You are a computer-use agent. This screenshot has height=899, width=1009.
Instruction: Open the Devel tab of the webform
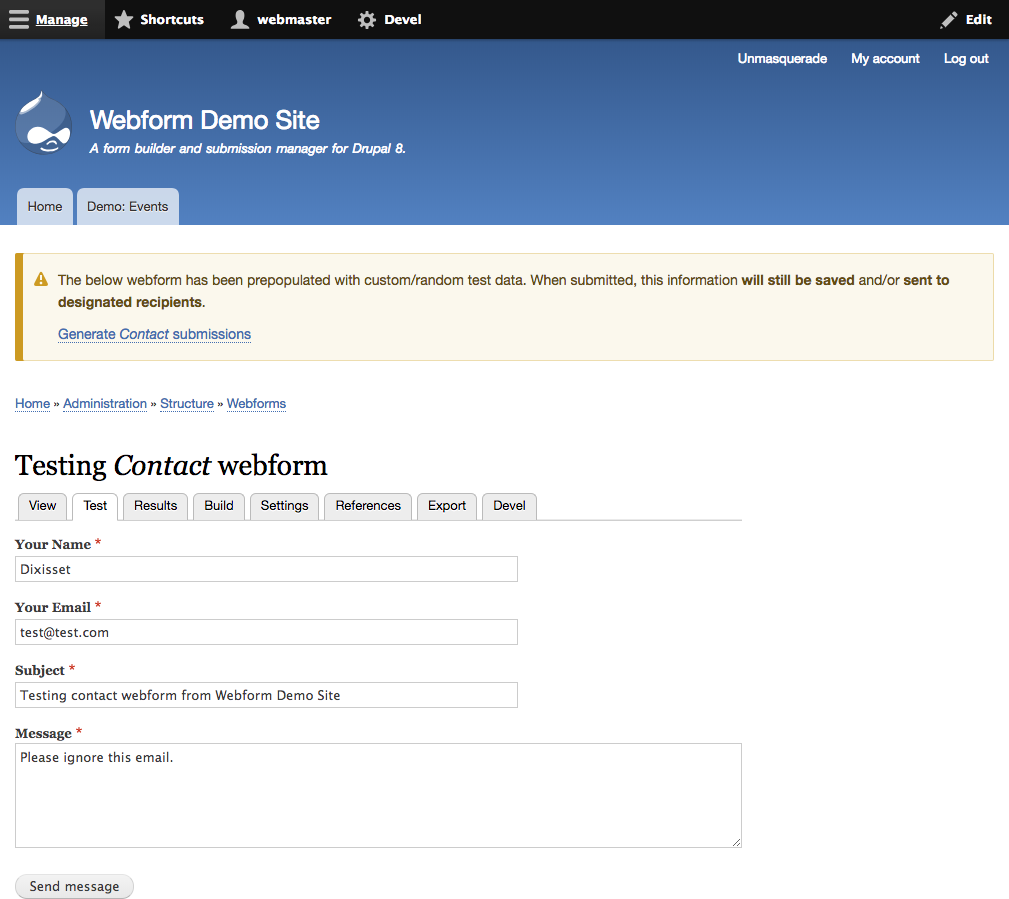coord(509,506)
